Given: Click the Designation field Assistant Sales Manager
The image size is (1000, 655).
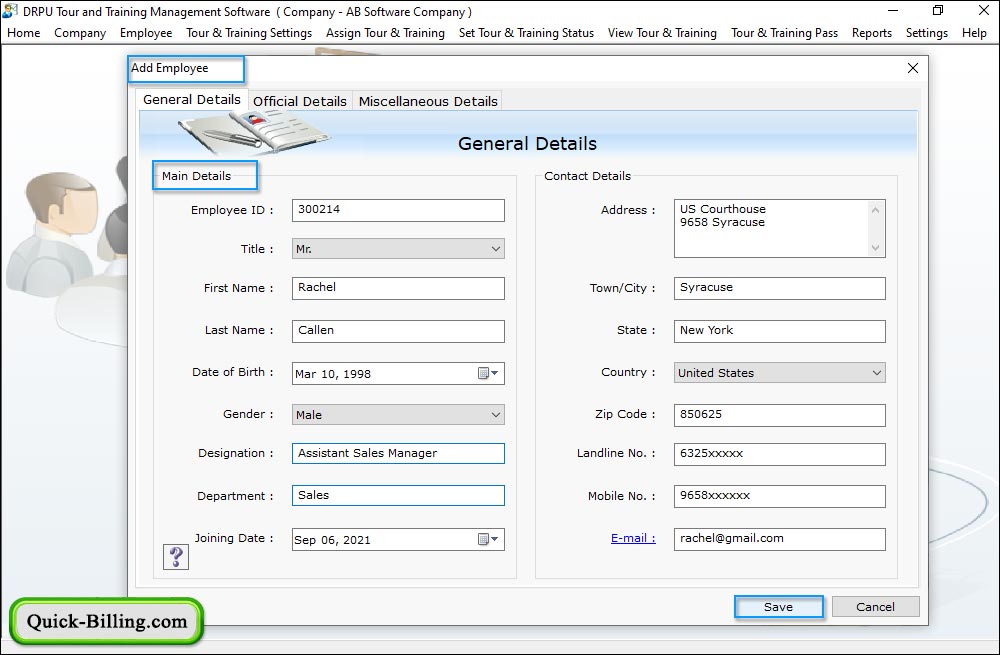Looking at the screenshot, I should (x=398, y=453).
